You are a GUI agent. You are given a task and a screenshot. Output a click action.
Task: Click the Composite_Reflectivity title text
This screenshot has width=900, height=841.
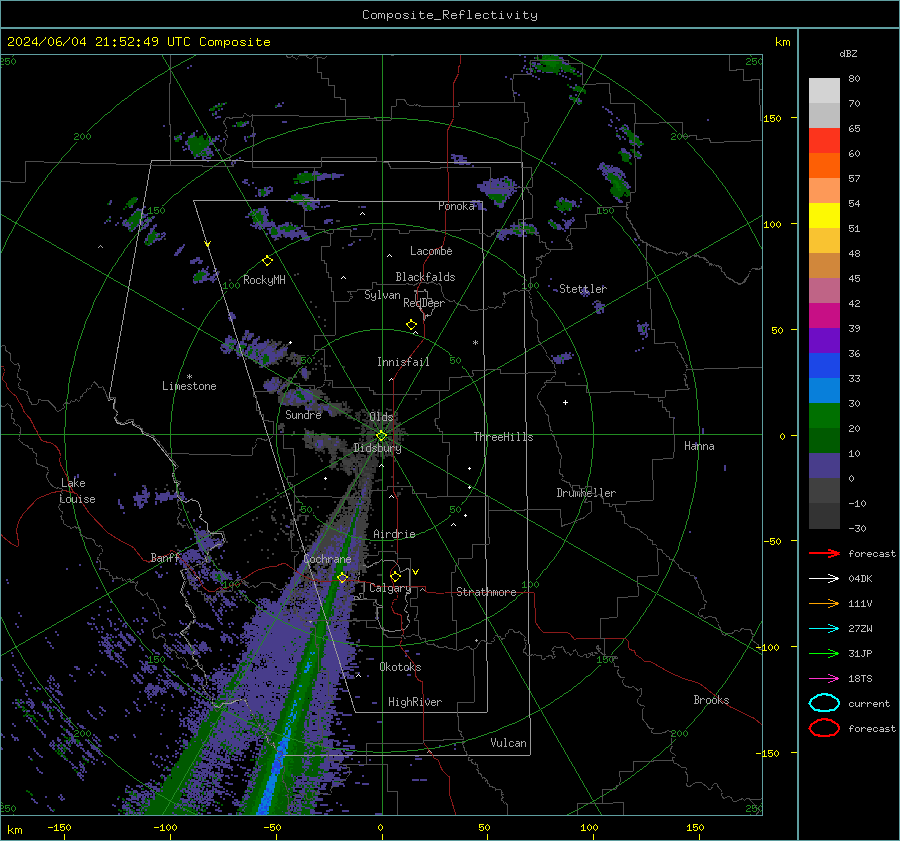pos(449,15)
